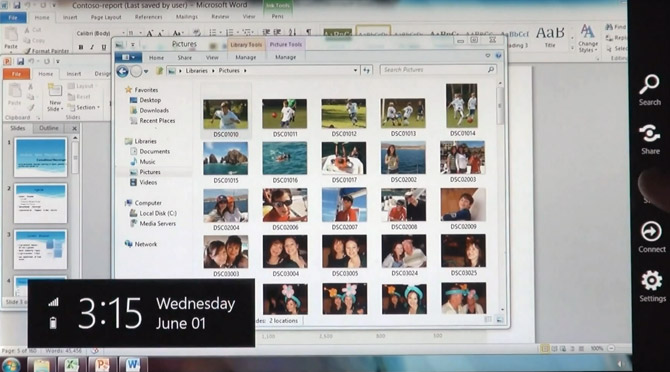Open the Settings charm

[652, 286]
